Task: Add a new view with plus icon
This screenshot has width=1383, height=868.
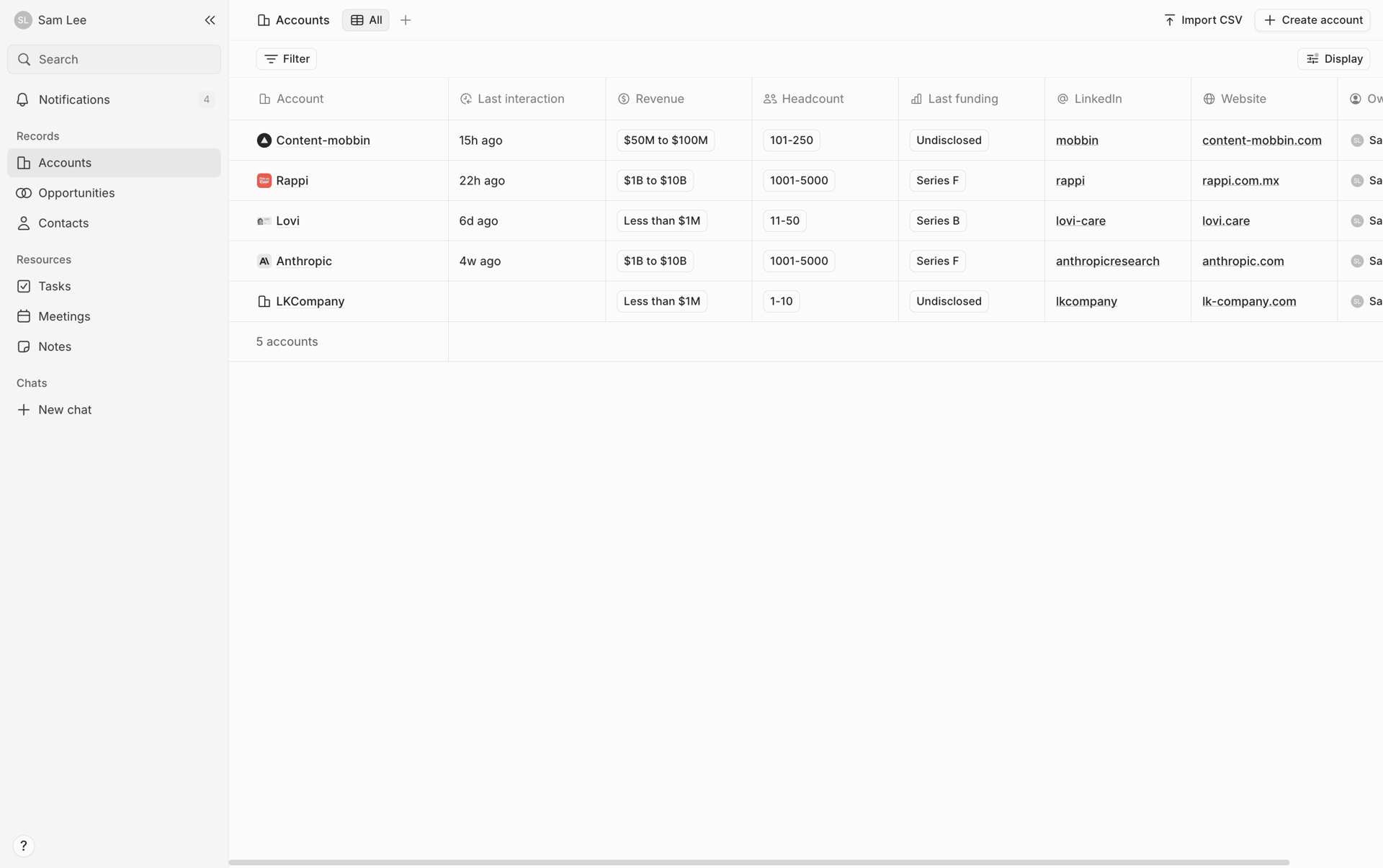Action: [x=406, y=20]
